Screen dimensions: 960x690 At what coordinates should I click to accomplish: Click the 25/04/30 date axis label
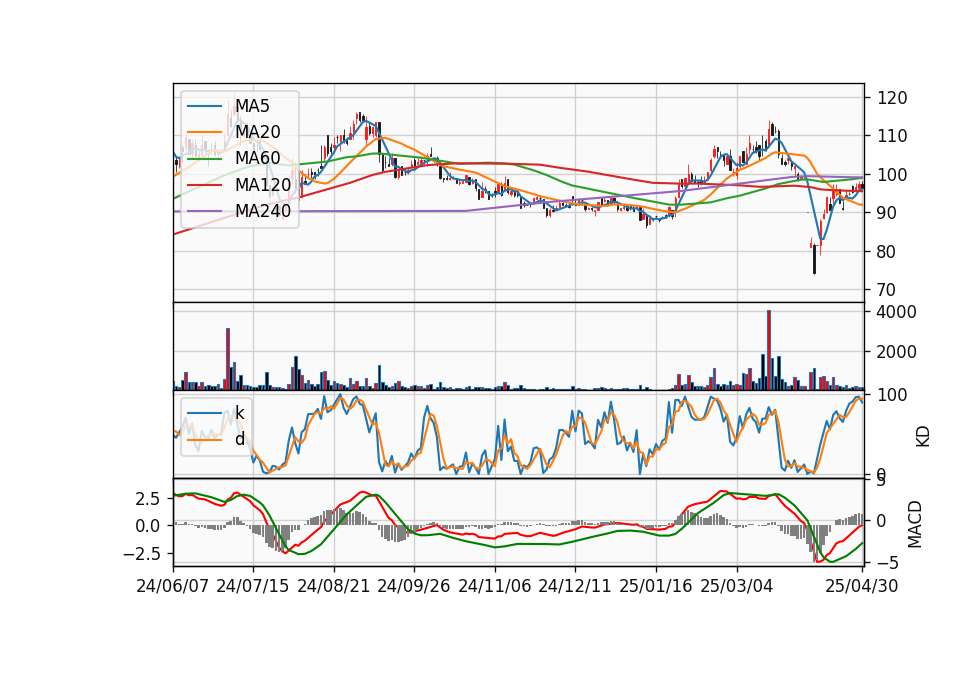click(862, 586)
